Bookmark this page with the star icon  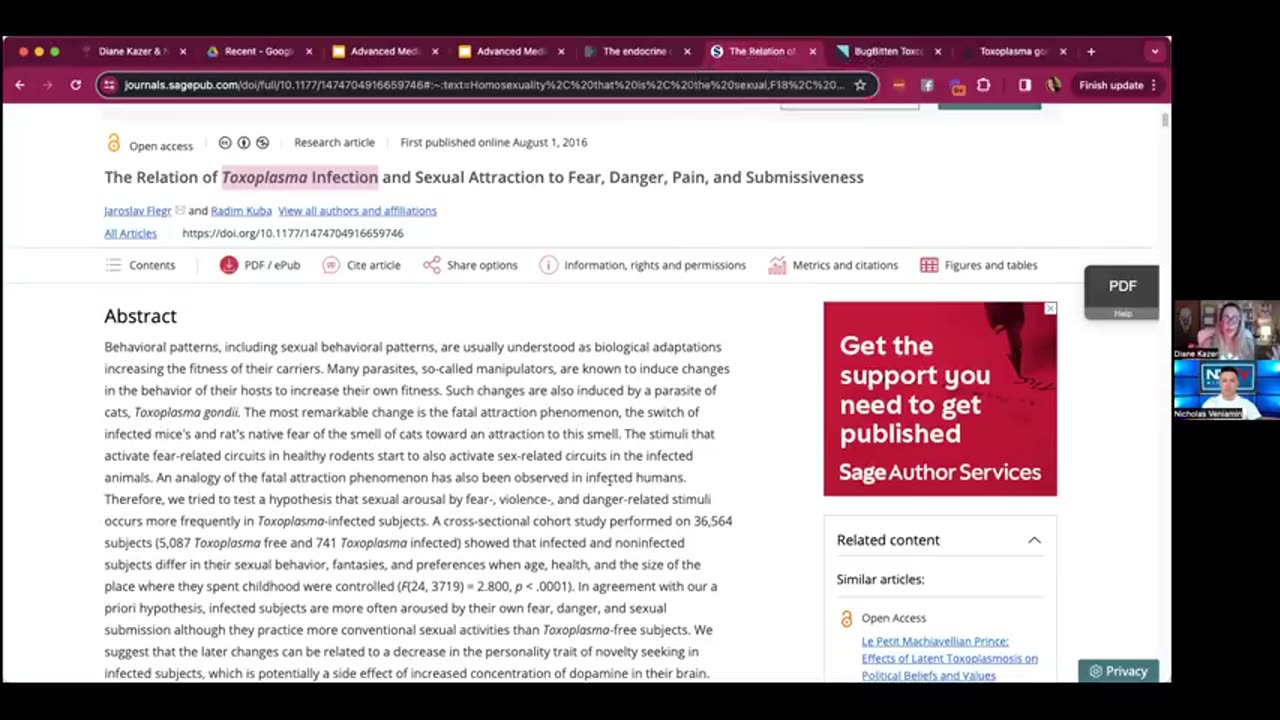860,85
